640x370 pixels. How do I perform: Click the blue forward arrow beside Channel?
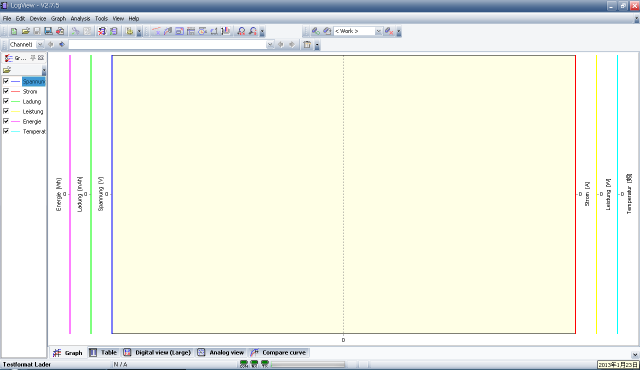62,44
